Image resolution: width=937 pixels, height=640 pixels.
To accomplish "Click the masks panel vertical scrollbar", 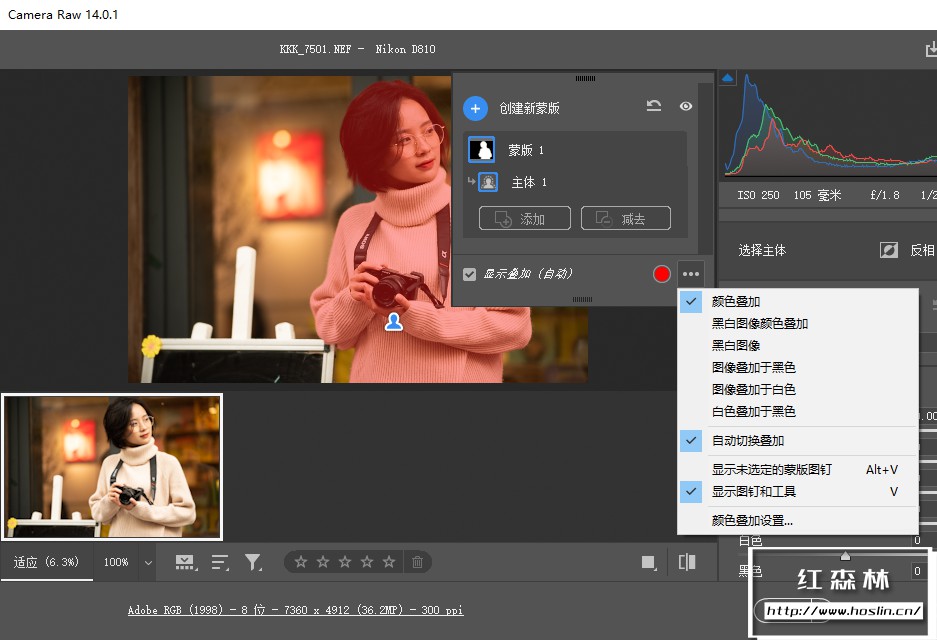I will point(706,167).
